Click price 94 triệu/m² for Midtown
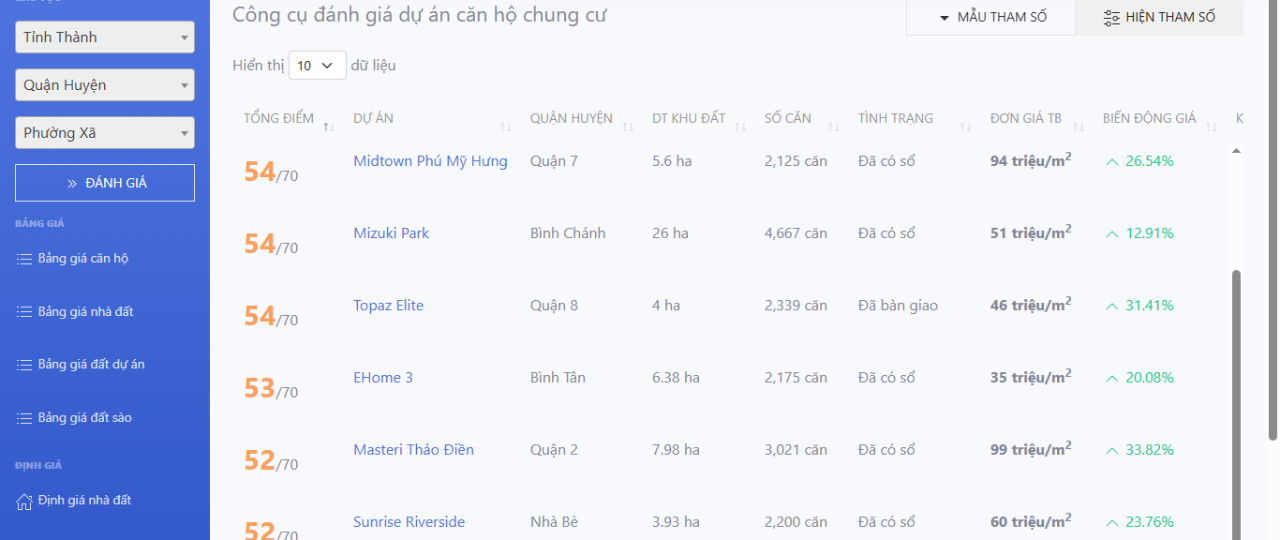The height and width of the screenshot is (540, 1280). (x=1031, y=160)
